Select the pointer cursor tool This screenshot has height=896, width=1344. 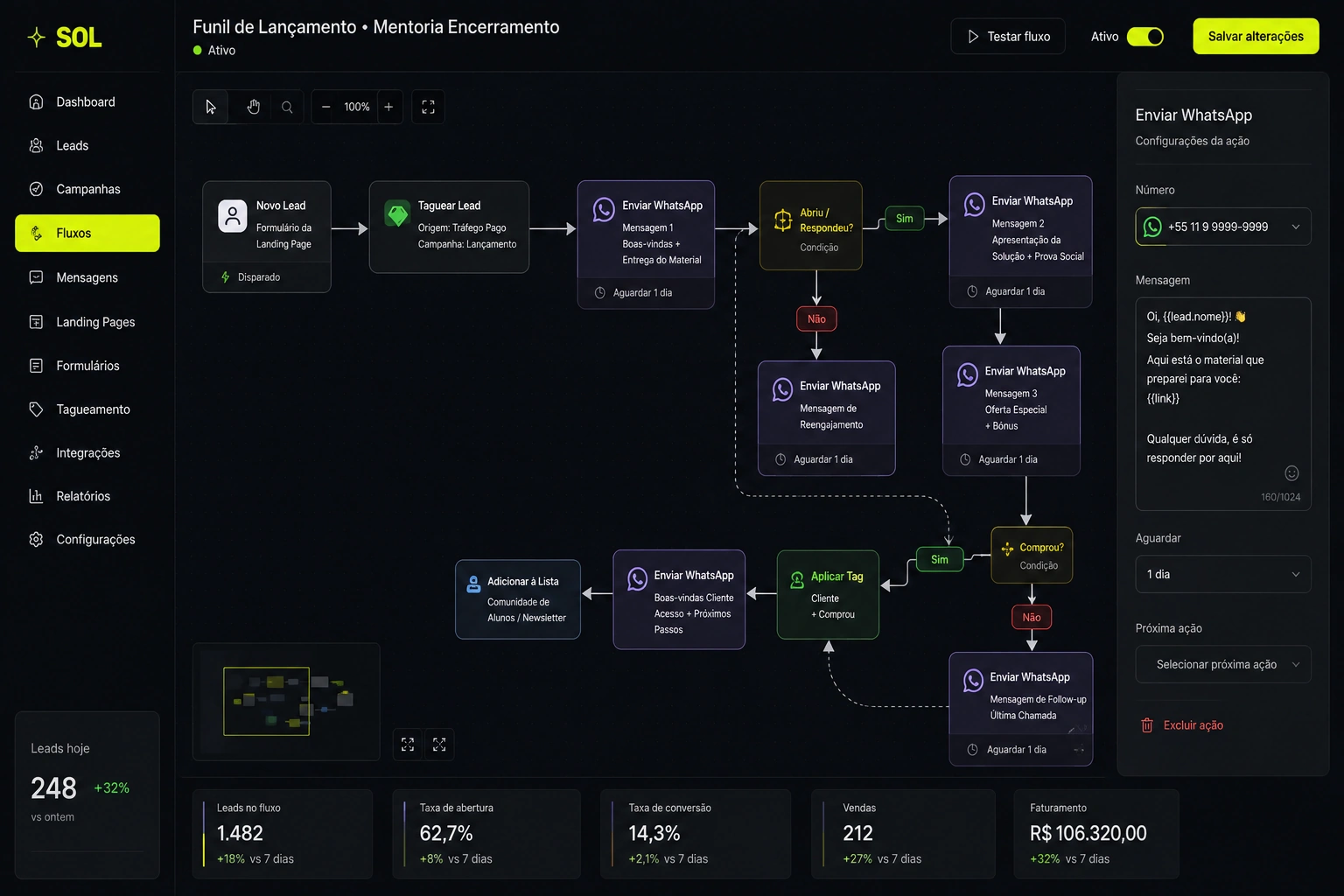[x=210, y=107]
